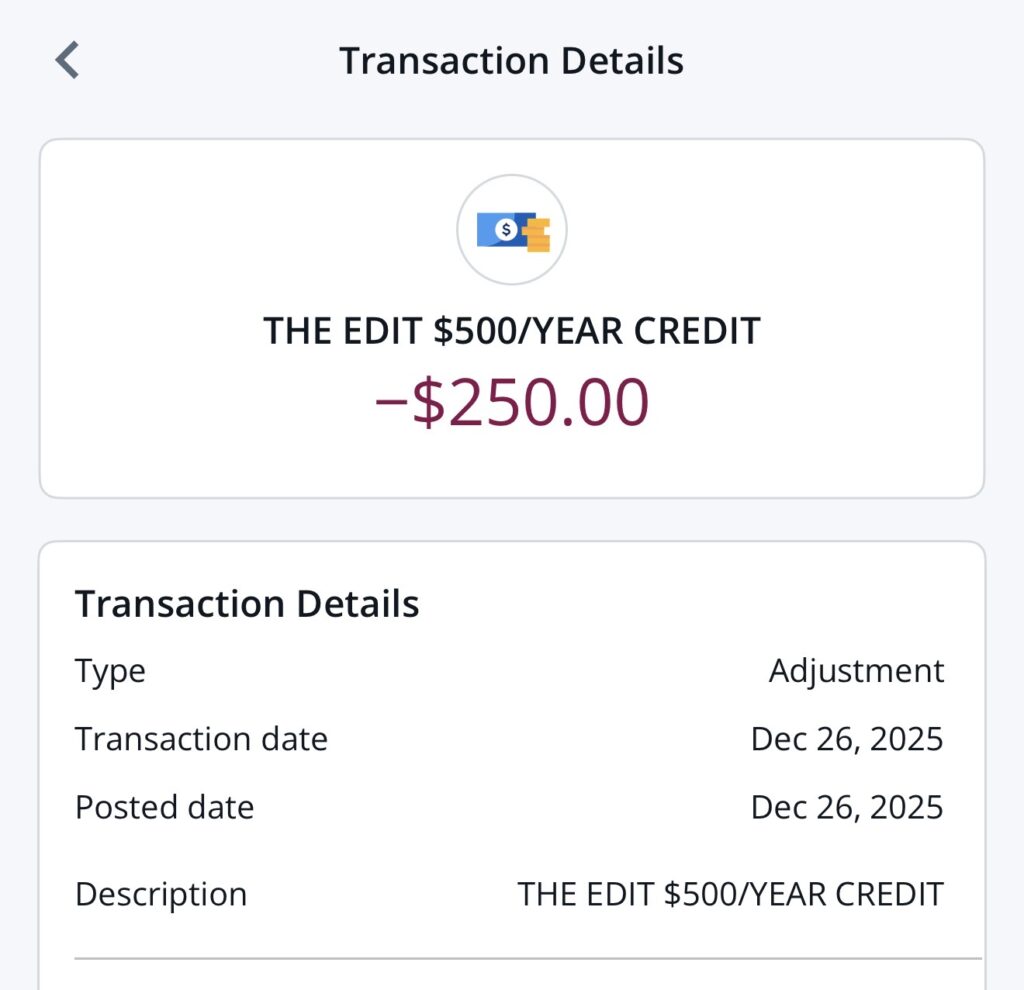Tap the dollar sign on the blue bill
This screenshot has width=1024, height=990.
506,230
